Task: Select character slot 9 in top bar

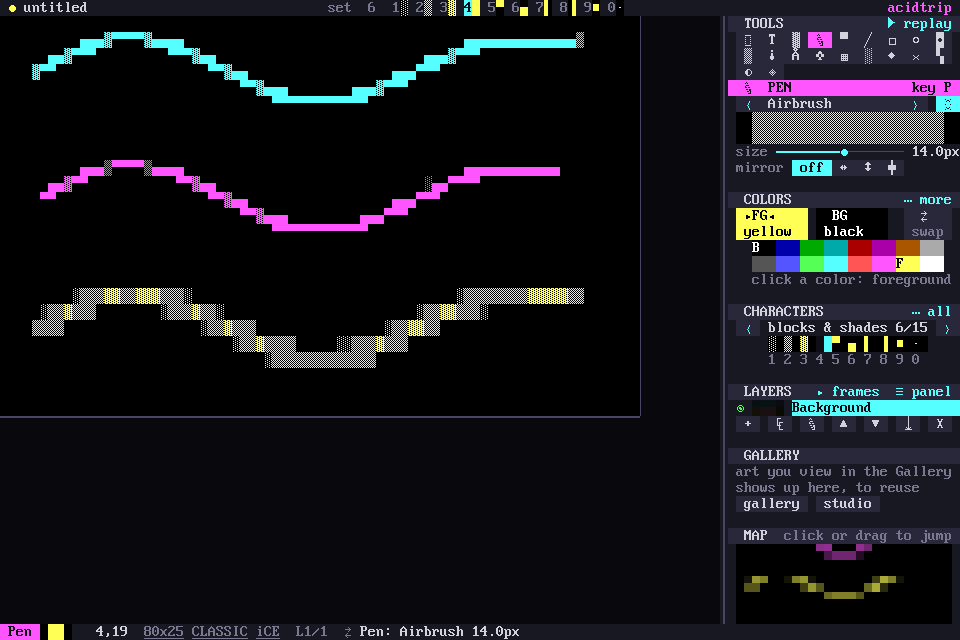Action: point(591,8)
